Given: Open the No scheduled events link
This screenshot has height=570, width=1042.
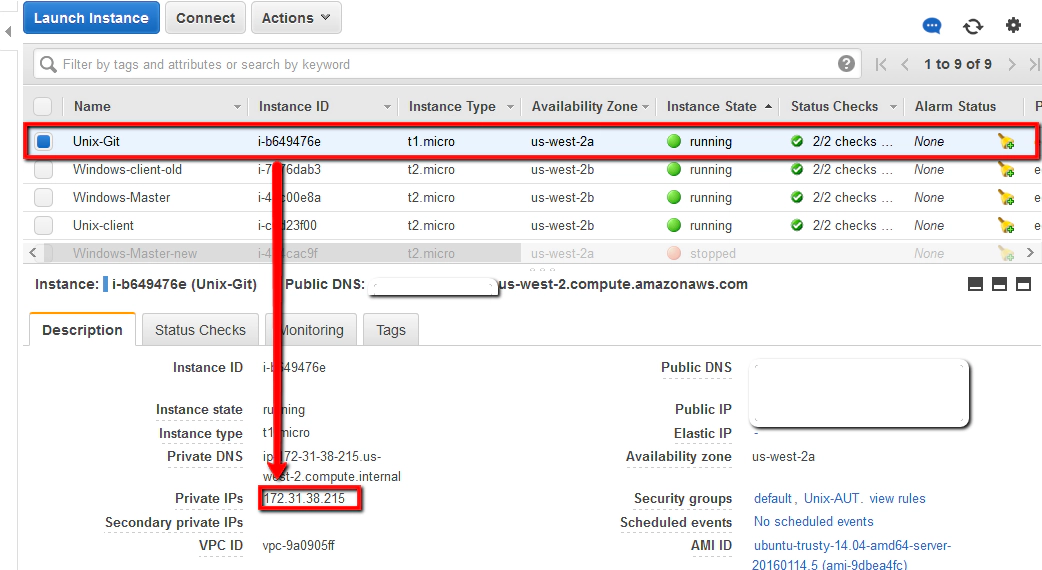Looking at the screenshot, I should (x=813, y=522).
